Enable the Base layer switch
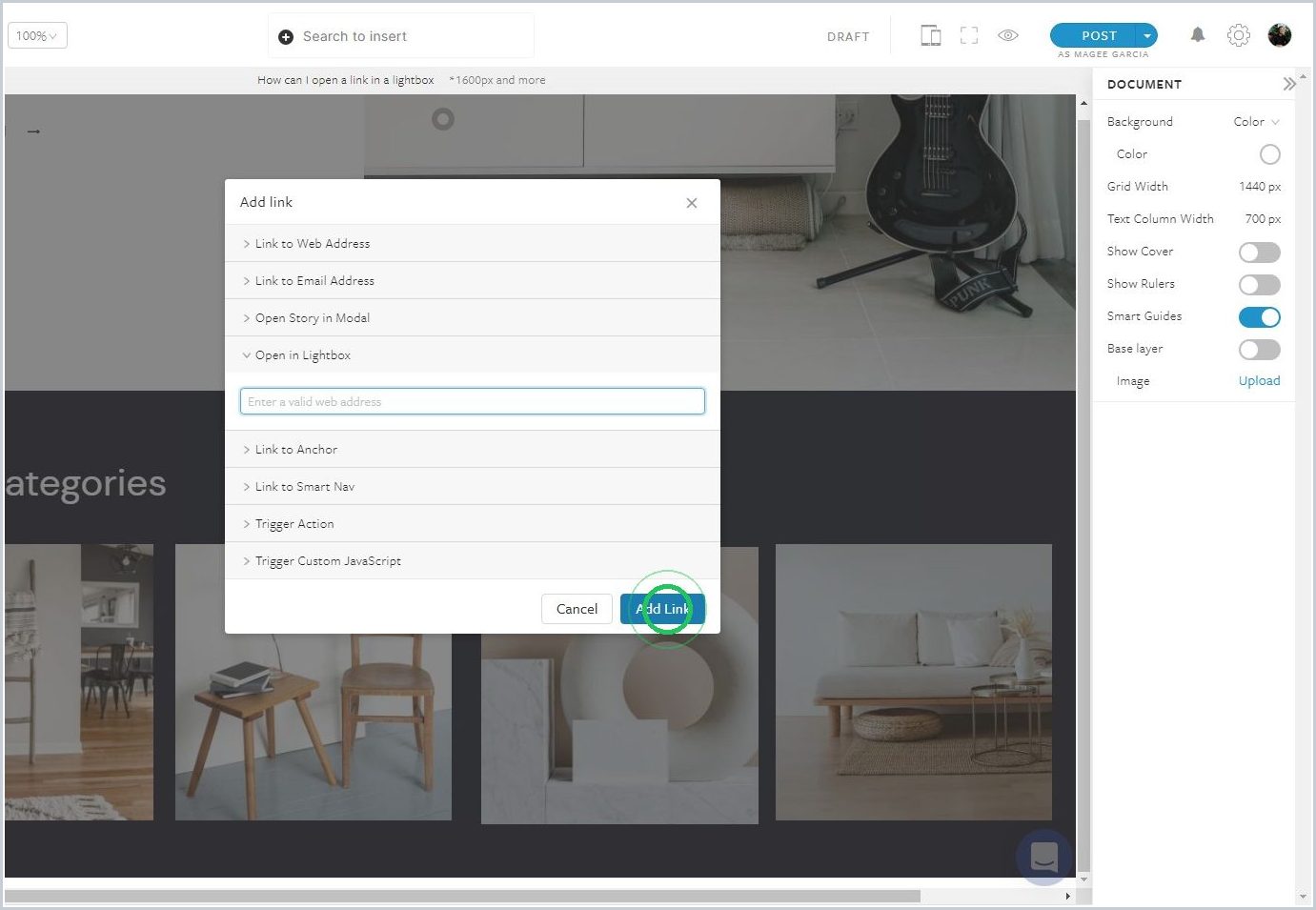1316x910 pixels. tap(1260, 350)
